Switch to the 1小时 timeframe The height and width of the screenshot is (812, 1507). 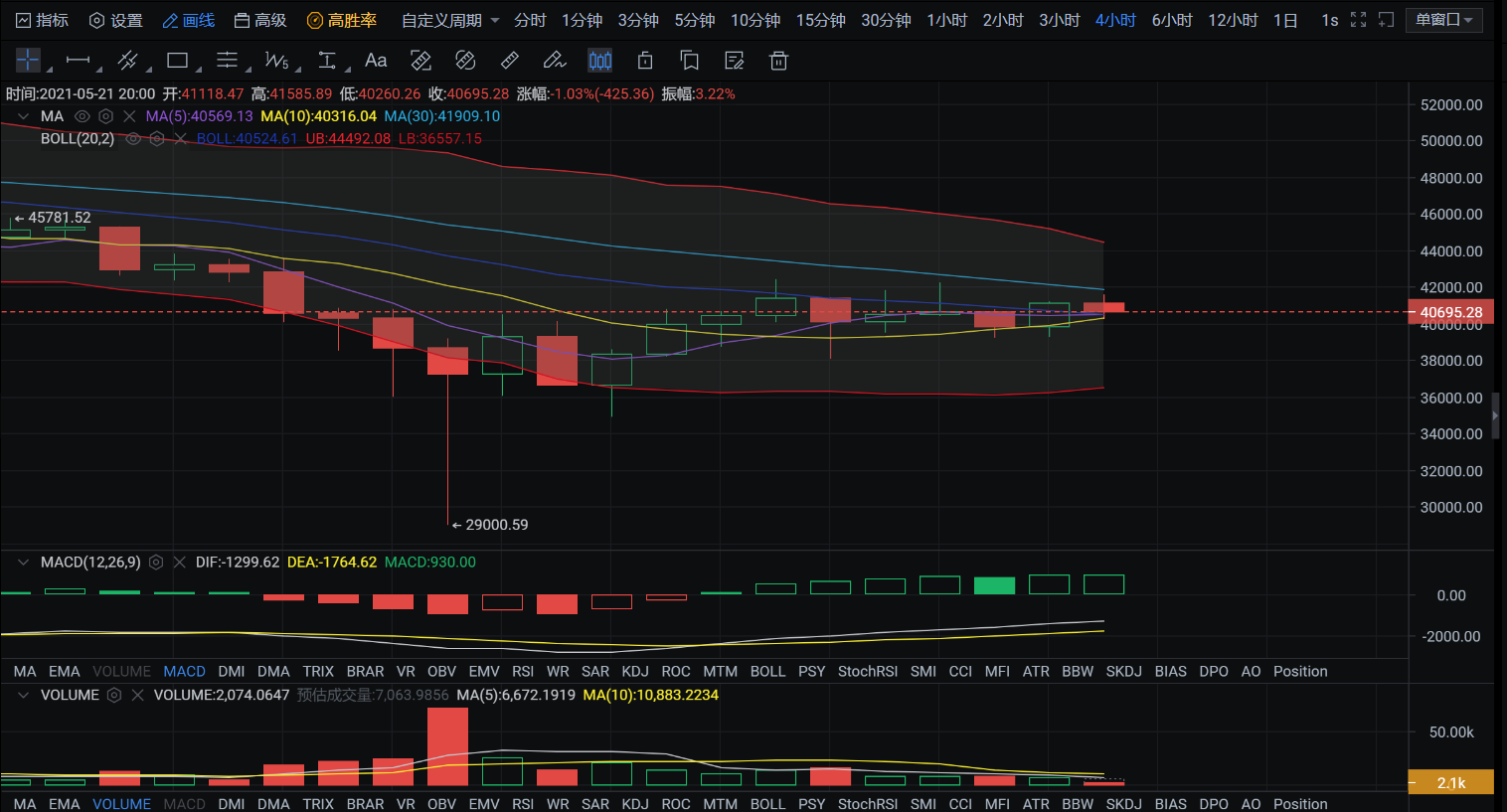947,20
